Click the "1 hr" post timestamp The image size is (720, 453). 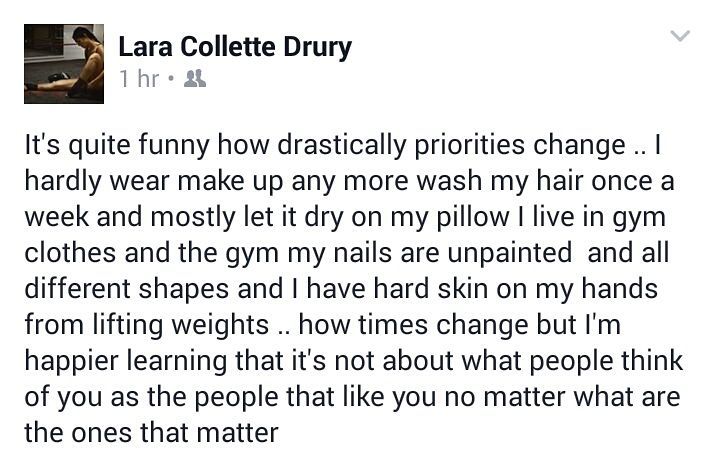click(x=139, y=78)
